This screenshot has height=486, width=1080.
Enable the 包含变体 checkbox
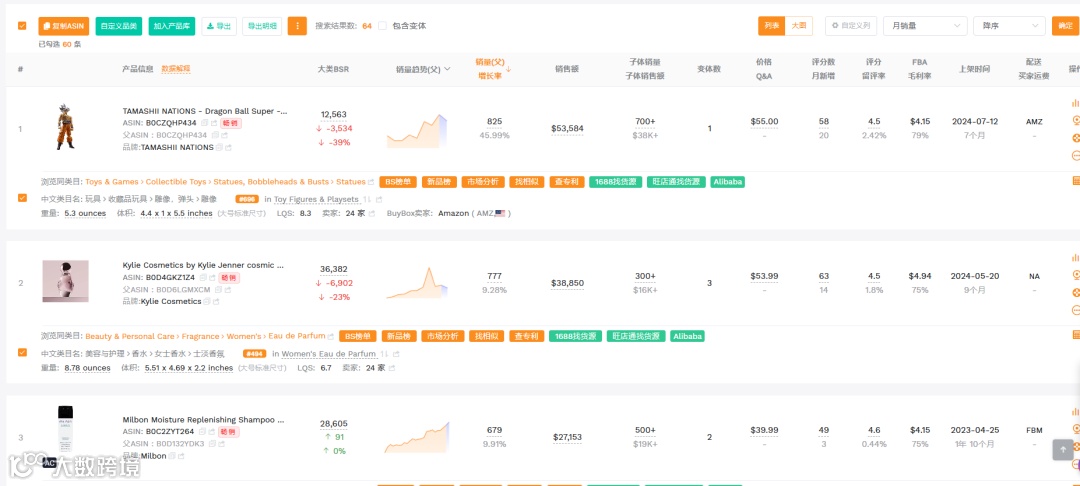pos(382,26)
